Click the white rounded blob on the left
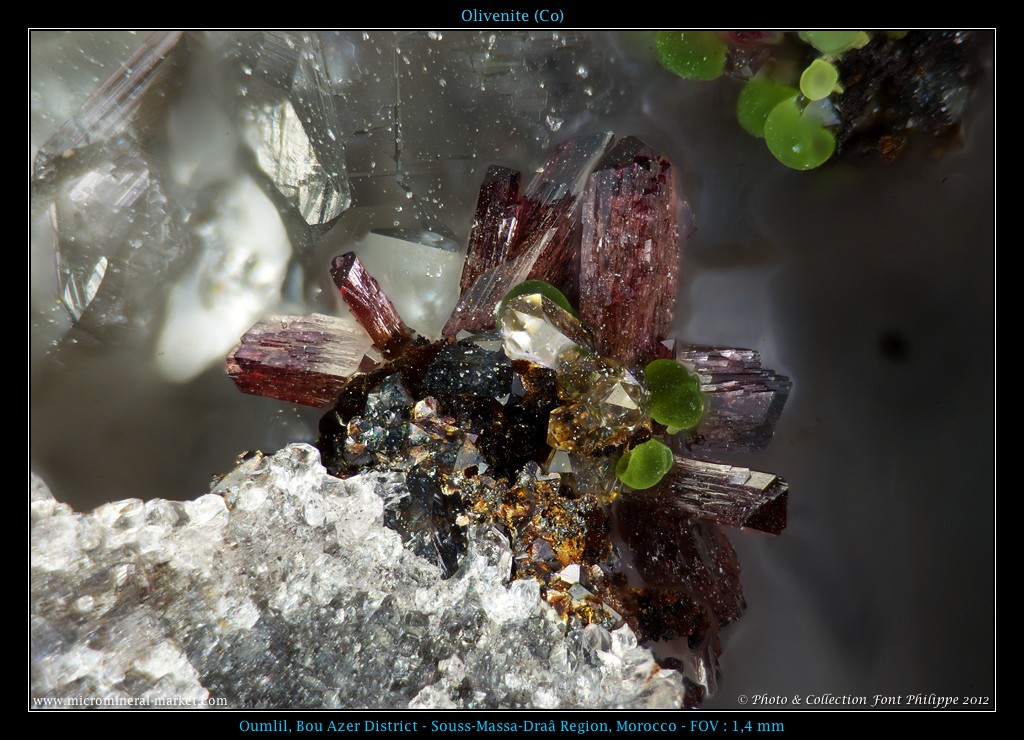1024x740 pixels. (225, 280)
